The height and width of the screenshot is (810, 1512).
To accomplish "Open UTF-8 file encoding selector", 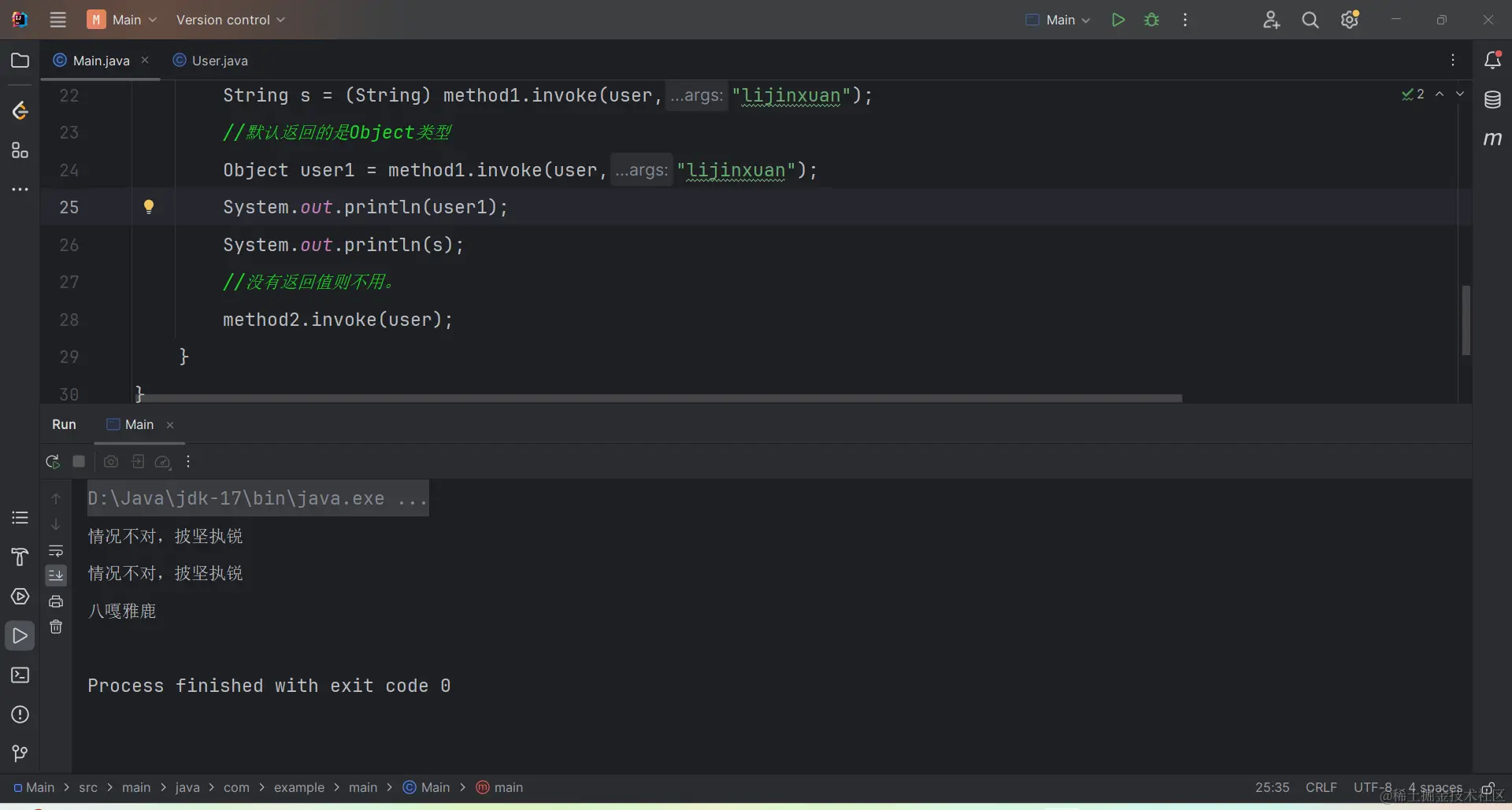I will click(x=1373, y=787).
